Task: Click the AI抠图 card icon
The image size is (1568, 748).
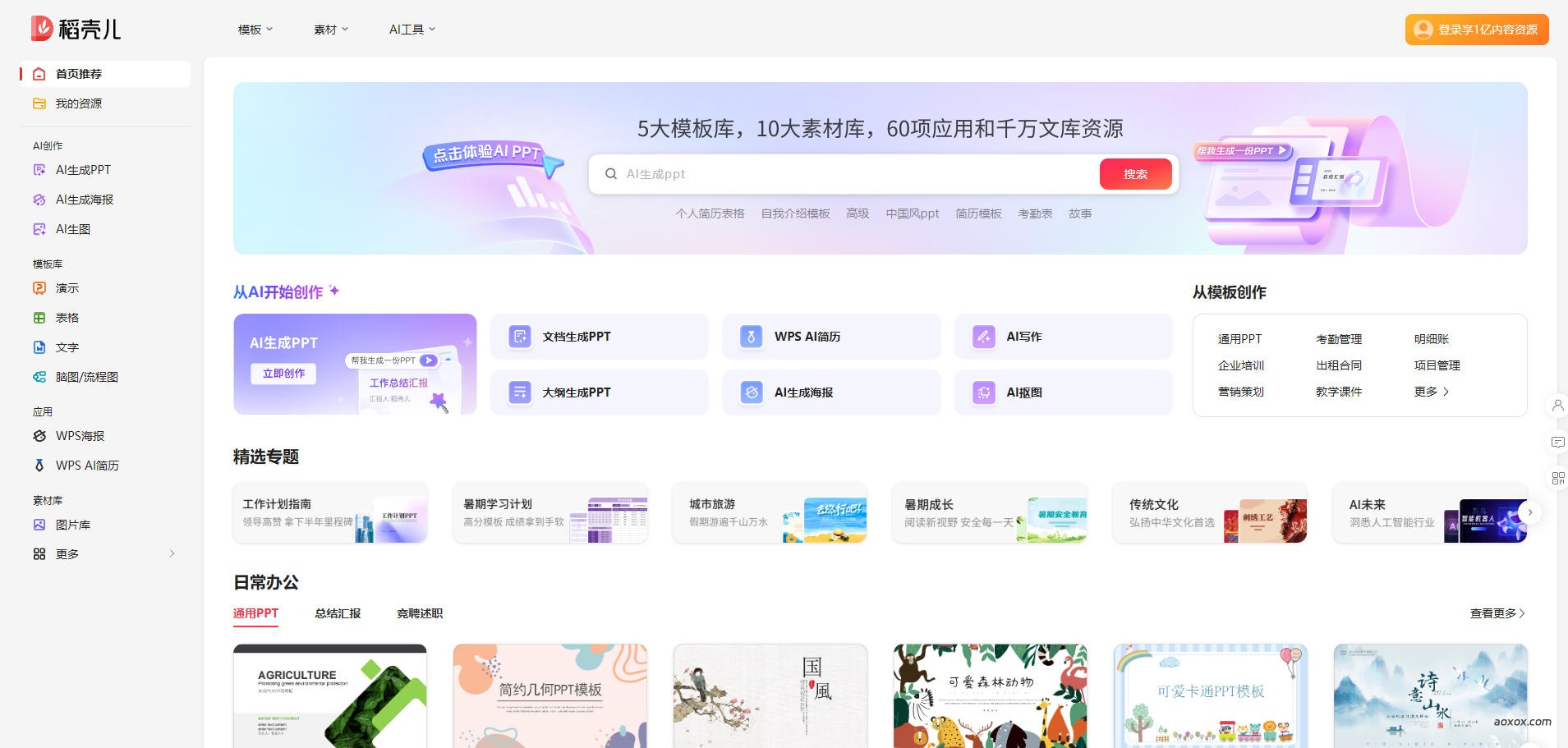Action: click(983, 392)
